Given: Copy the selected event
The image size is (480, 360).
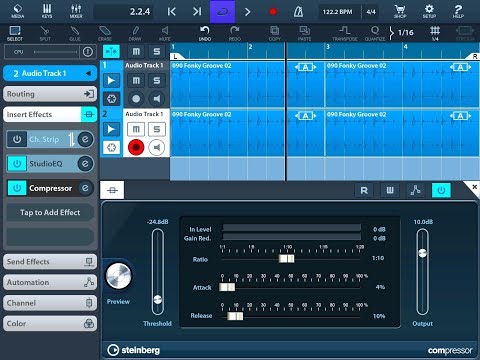Looking at the screenshot, I should click(275, 33).
